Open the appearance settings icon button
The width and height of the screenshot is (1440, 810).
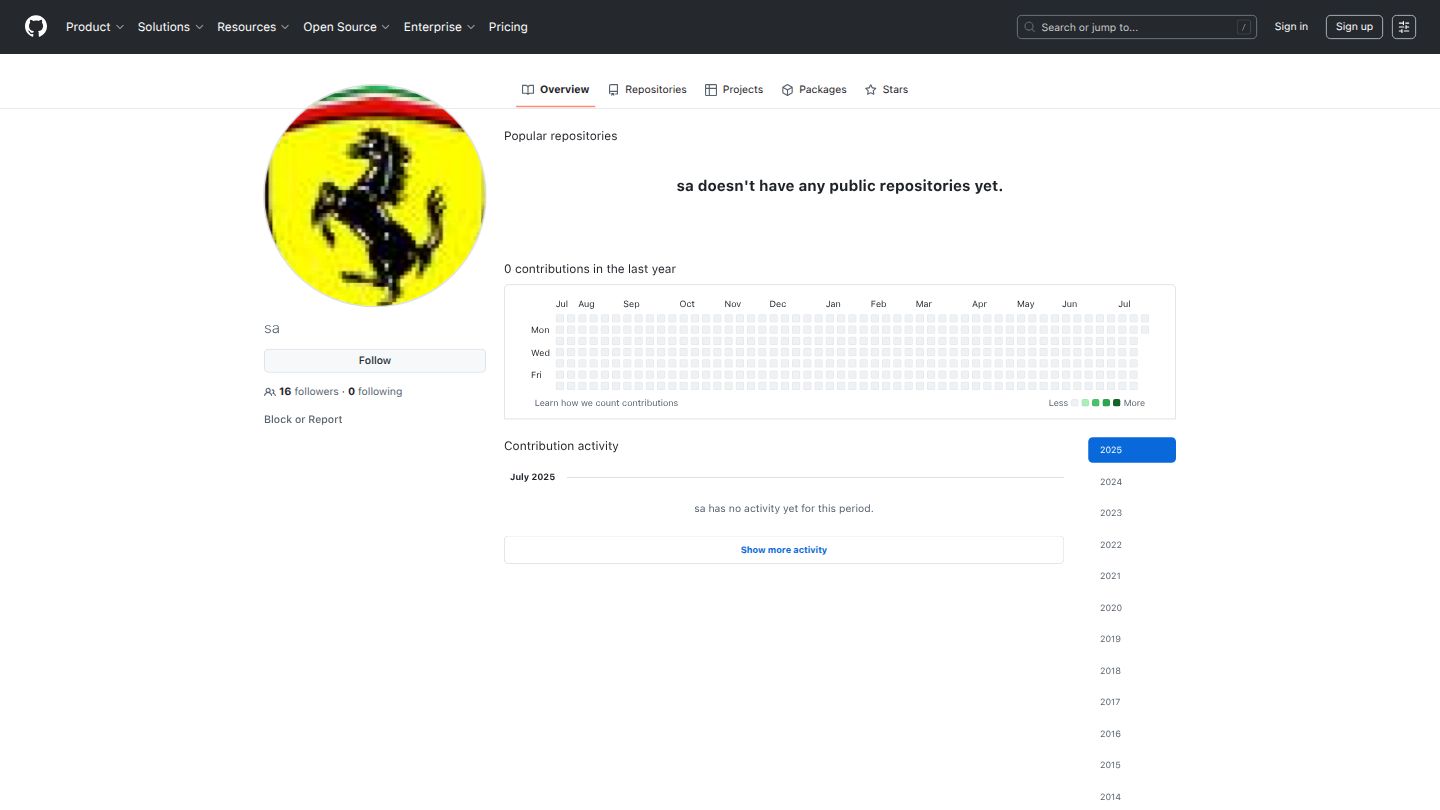pos(1403,27)
